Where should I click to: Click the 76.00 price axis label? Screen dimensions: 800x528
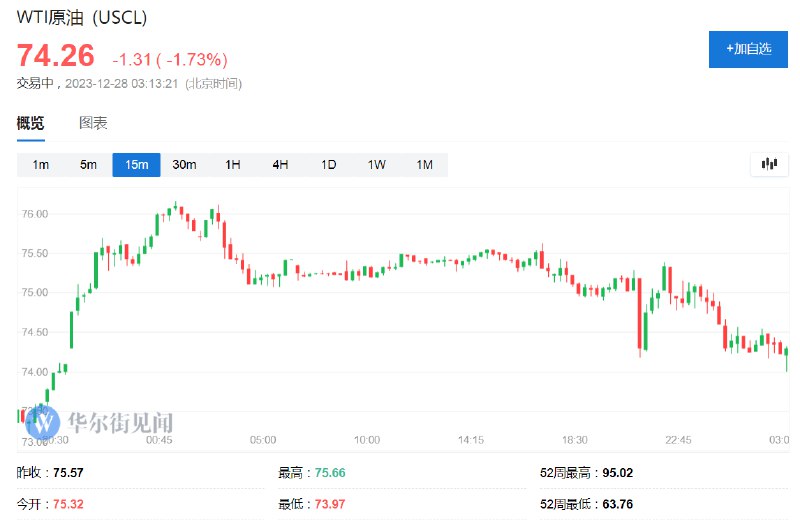point(35,214)
